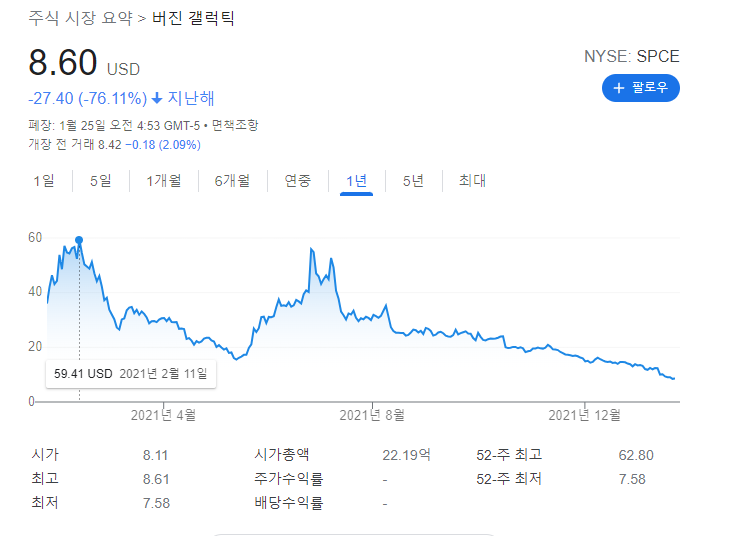Click the down arrow next to 지난해
Viewport: 755px width, 536px height.
click(x=157, y=98)
